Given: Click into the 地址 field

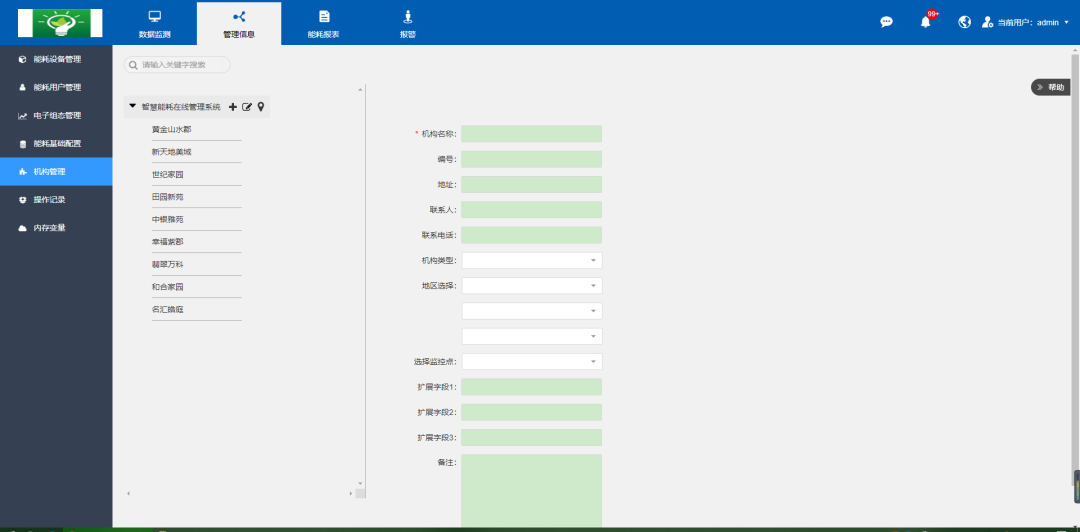Looking at the screenshot, I should click(532, 184).
